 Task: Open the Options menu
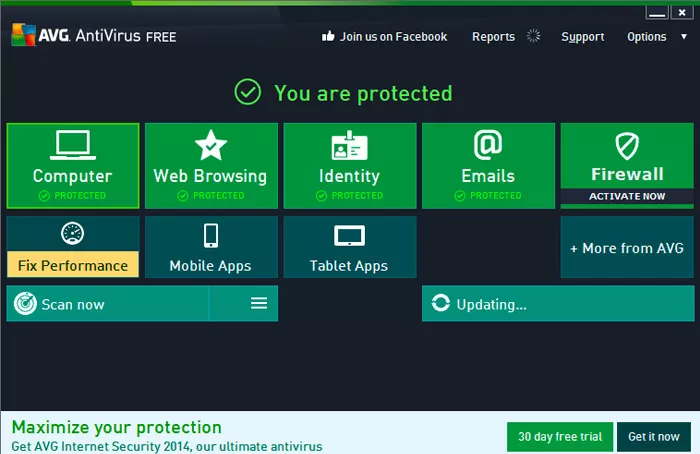click(646, 37)
